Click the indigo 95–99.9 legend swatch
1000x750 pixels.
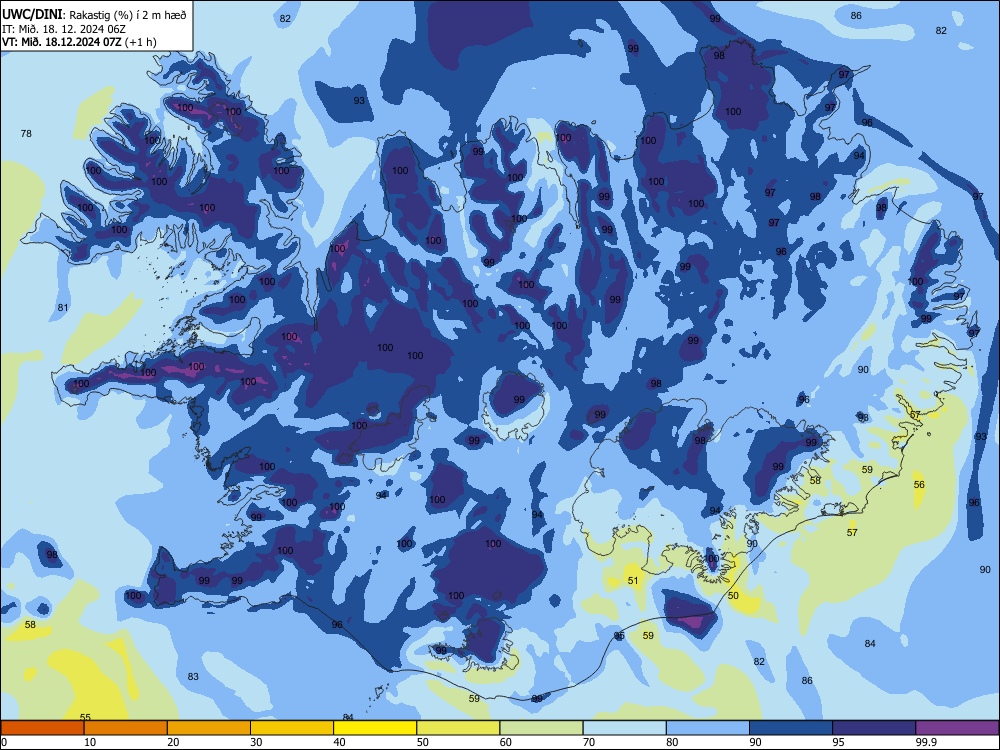[x=874, y=728]
